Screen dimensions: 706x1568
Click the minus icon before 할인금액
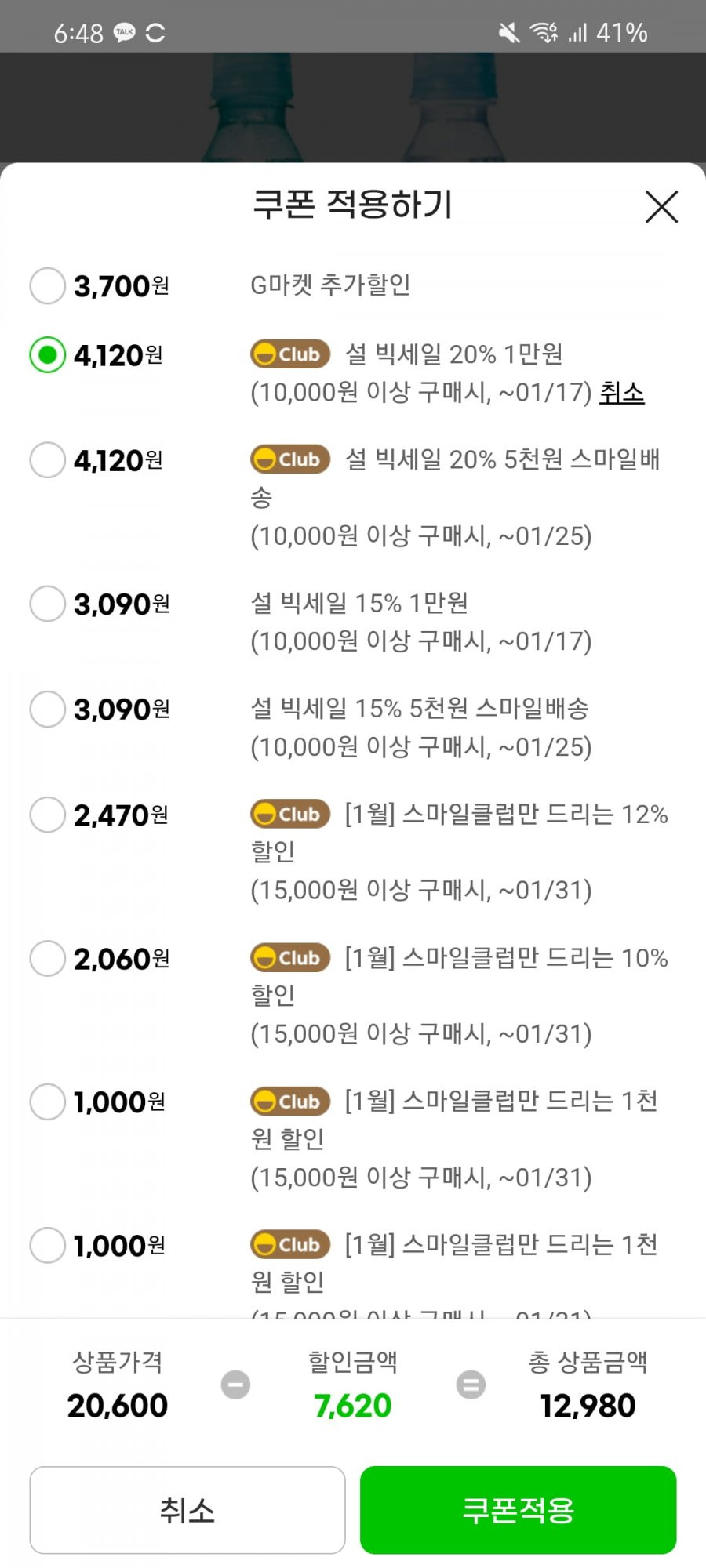(235, 1385)
